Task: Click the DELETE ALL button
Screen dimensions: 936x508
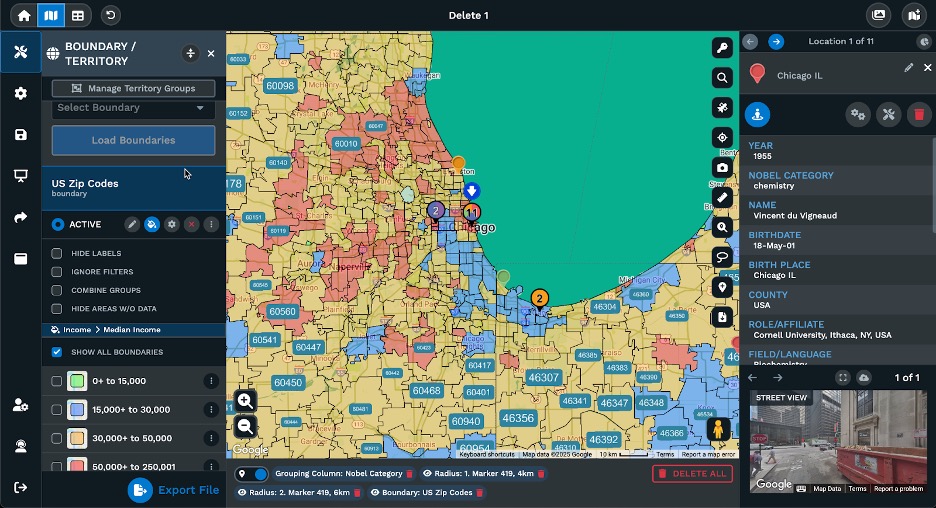Action: click(692, 474)
